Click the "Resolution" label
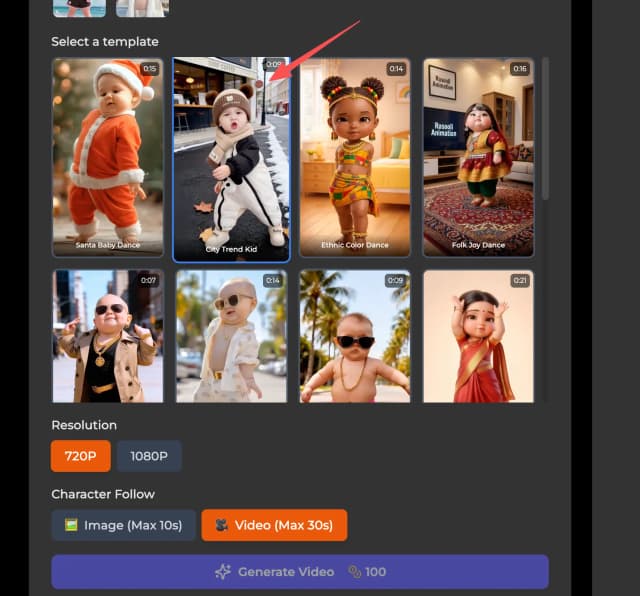Screen dimensions: 640x596 tap(84, 425)
